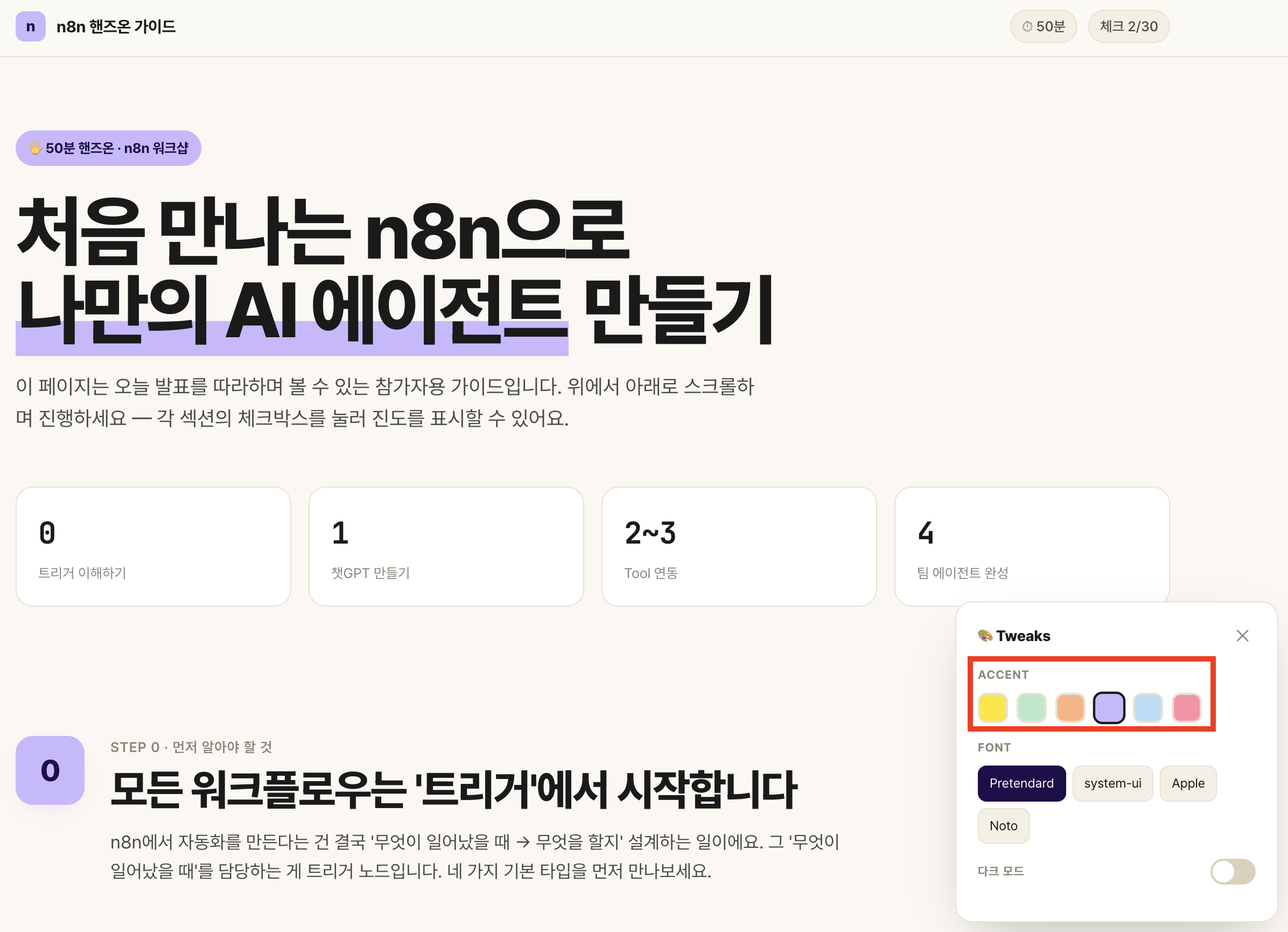Click the FONT section label
This screenshot has height=932, width=1288.
point(995,747)
